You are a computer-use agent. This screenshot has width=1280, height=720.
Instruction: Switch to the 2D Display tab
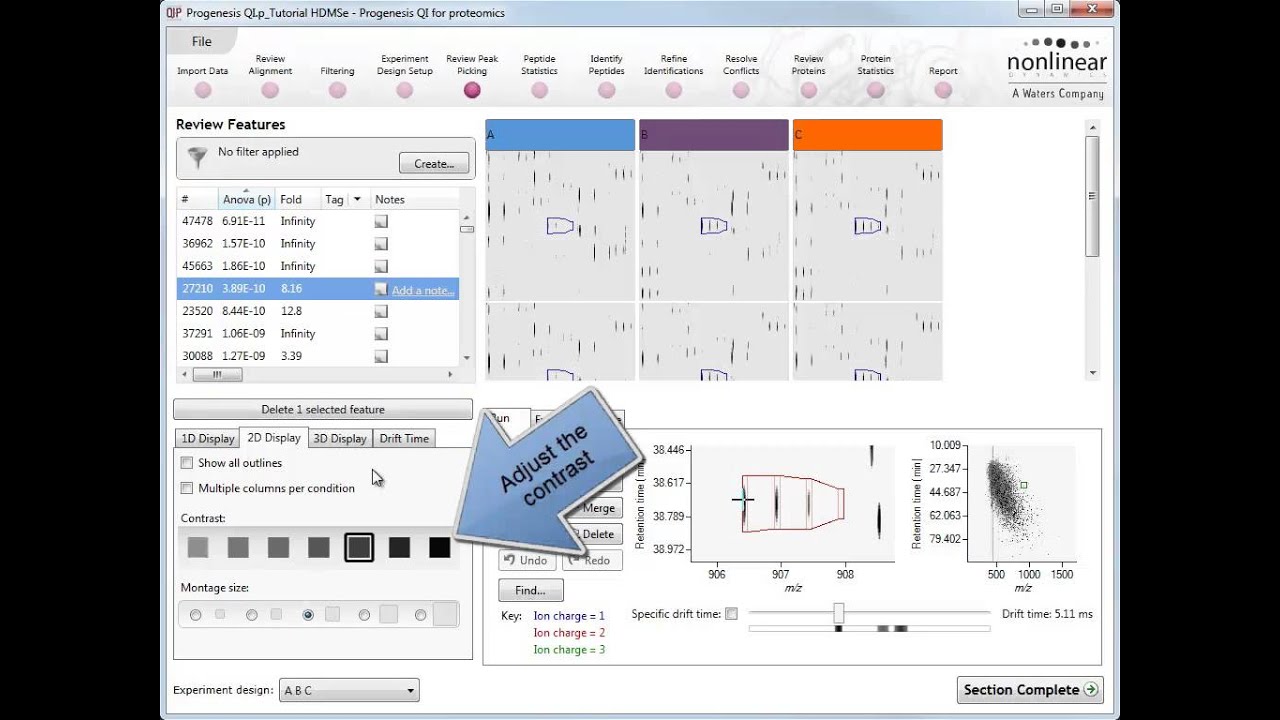click(x=274, y=437)
